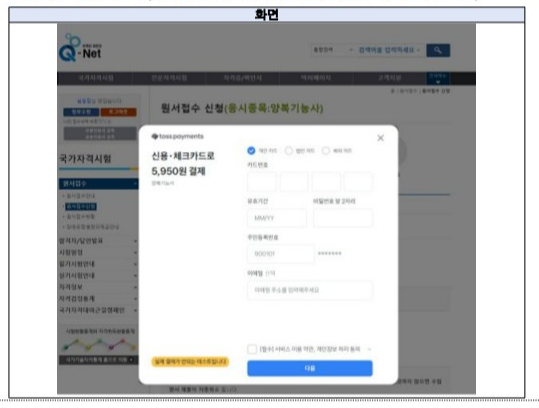Open the 자격증/확인서 top menu
Image resolution: width=539 pixels, height=408 pixels.
click(x=243, y=78)
